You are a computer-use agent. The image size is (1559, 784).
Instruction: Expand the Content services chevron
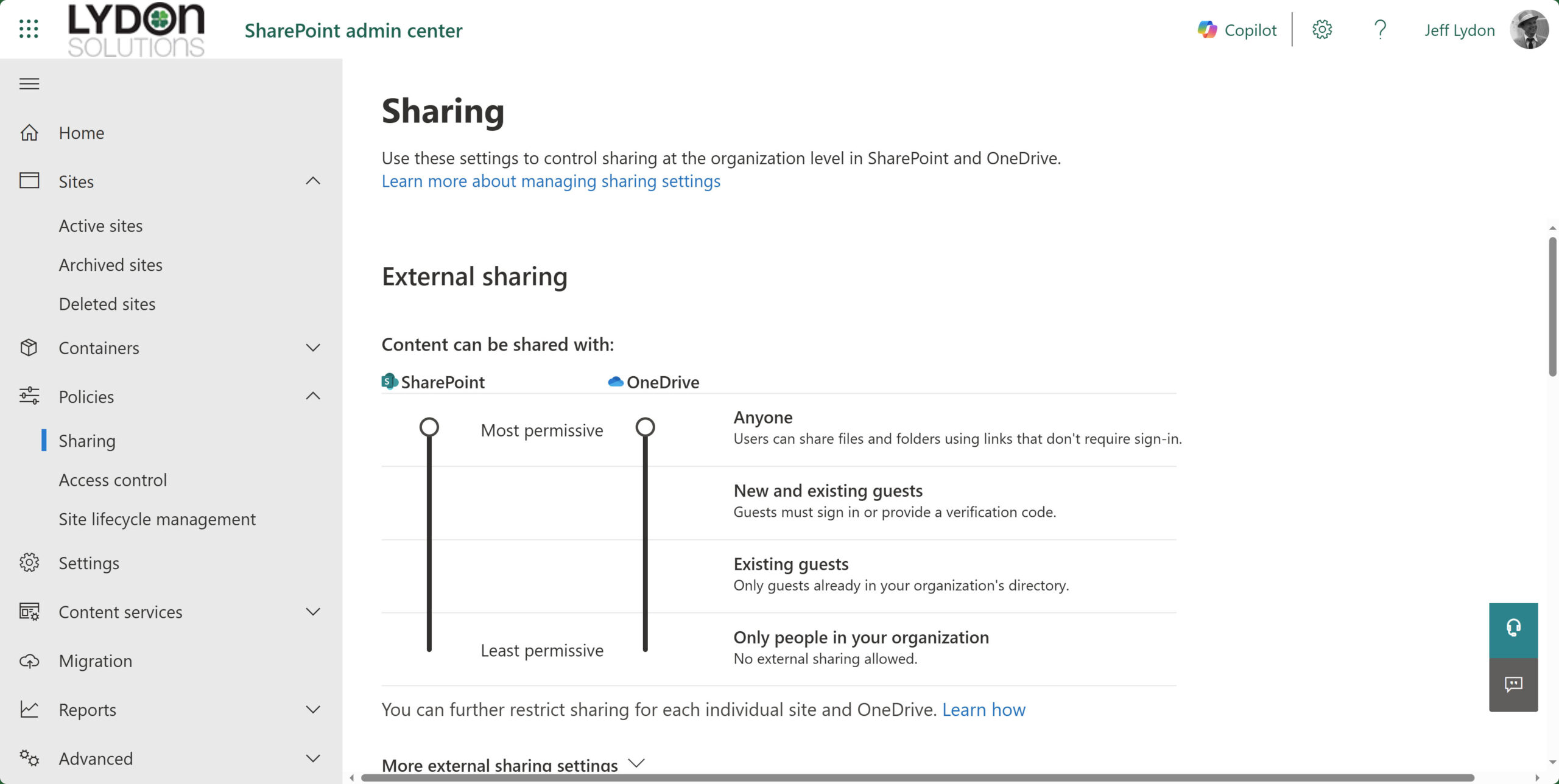click(313, 612)
